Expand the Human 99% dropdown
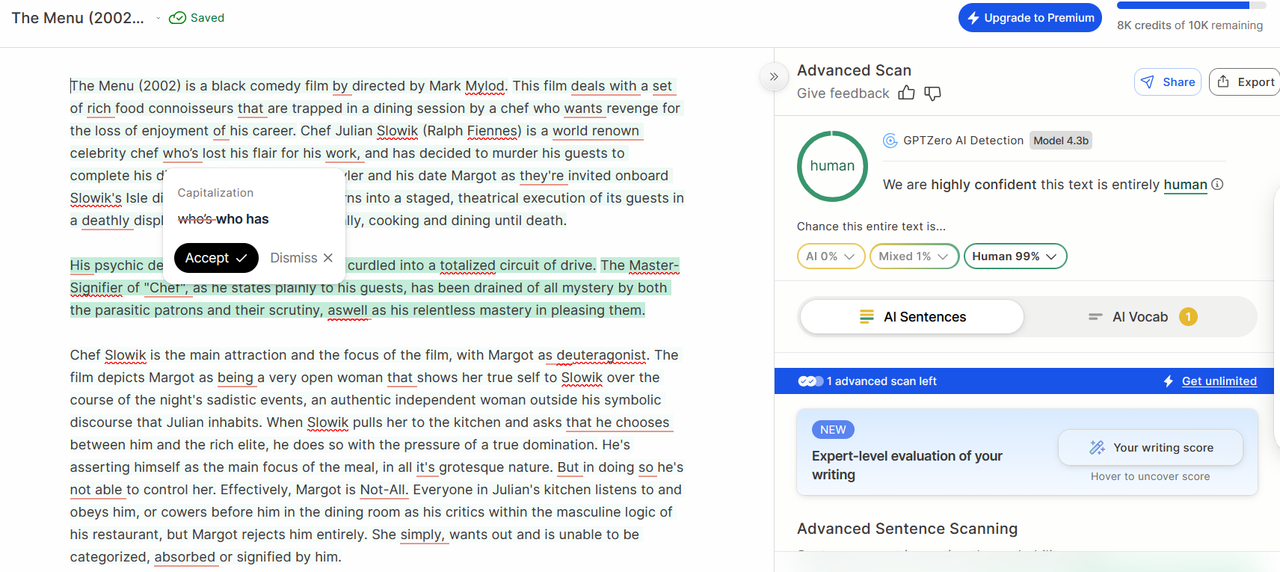The width and height of the screenshot is (1280, 572). tap(1015, 256)
